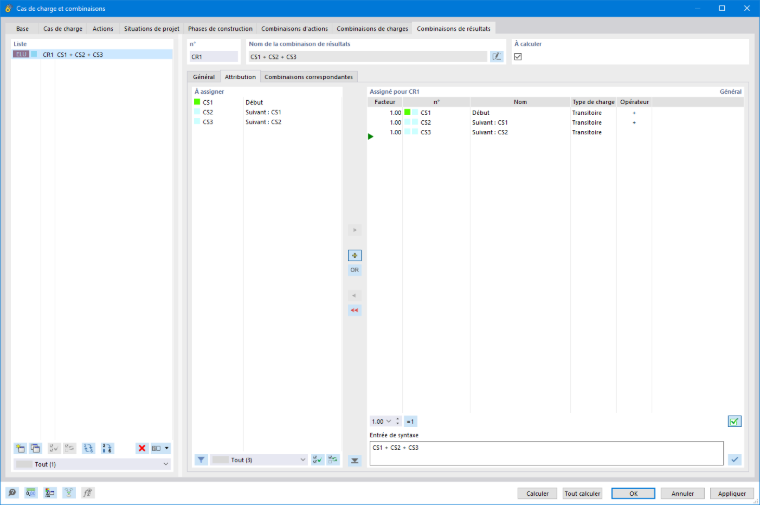Viewport: 760px width, 505px height.
Task: Click the OR operator assign button
Action: pos(355,270)
